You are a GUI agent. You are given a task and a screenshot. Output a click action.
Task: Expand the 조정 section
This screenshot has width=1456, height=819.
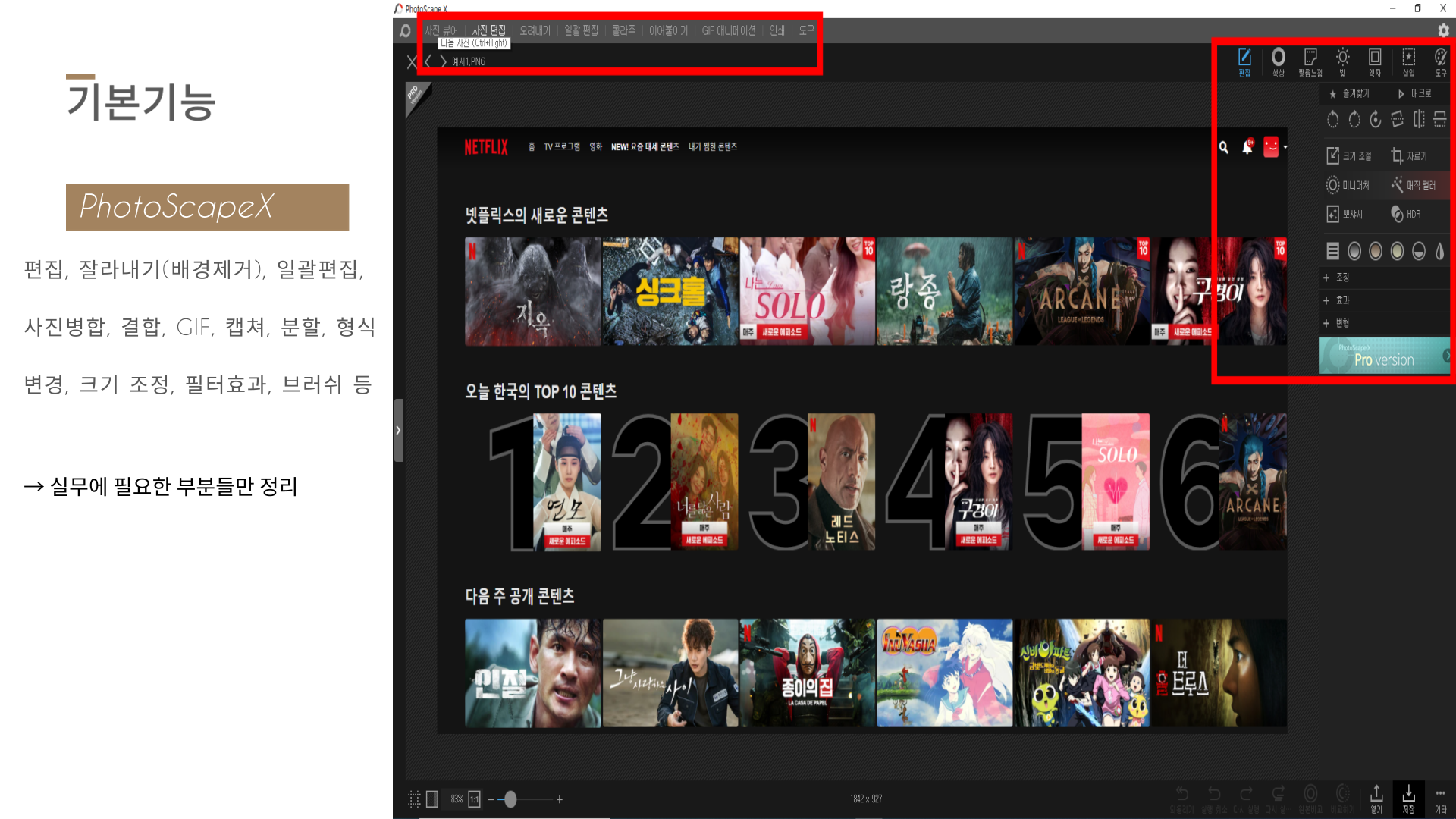coord(1385,278)
